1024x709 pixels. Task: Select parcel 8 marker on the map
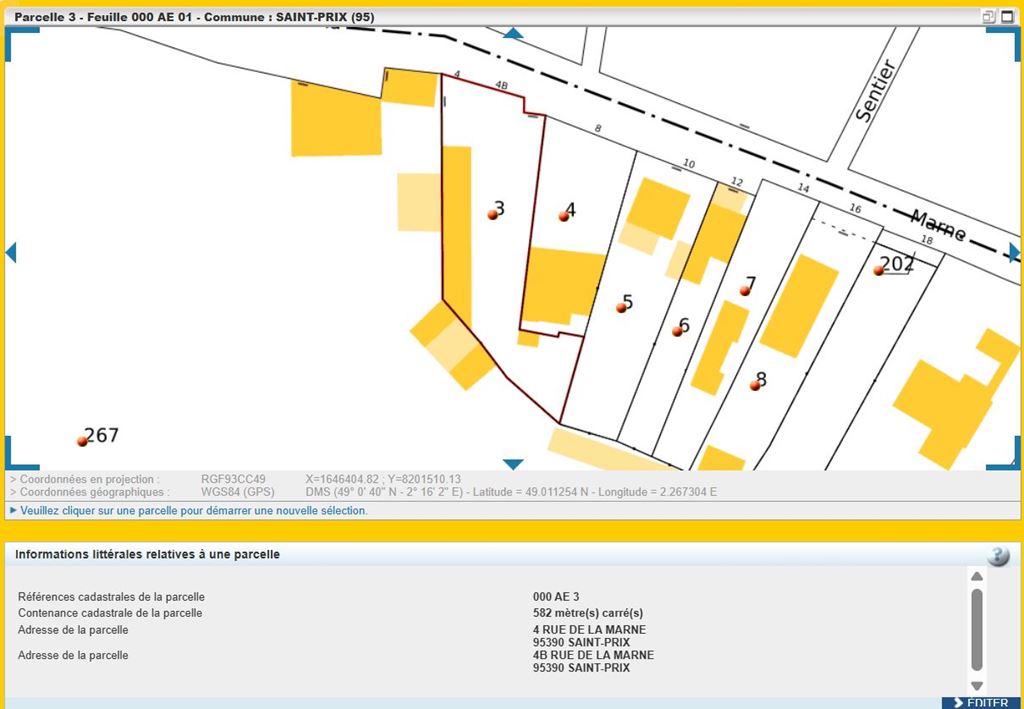[x=755, y=385]
